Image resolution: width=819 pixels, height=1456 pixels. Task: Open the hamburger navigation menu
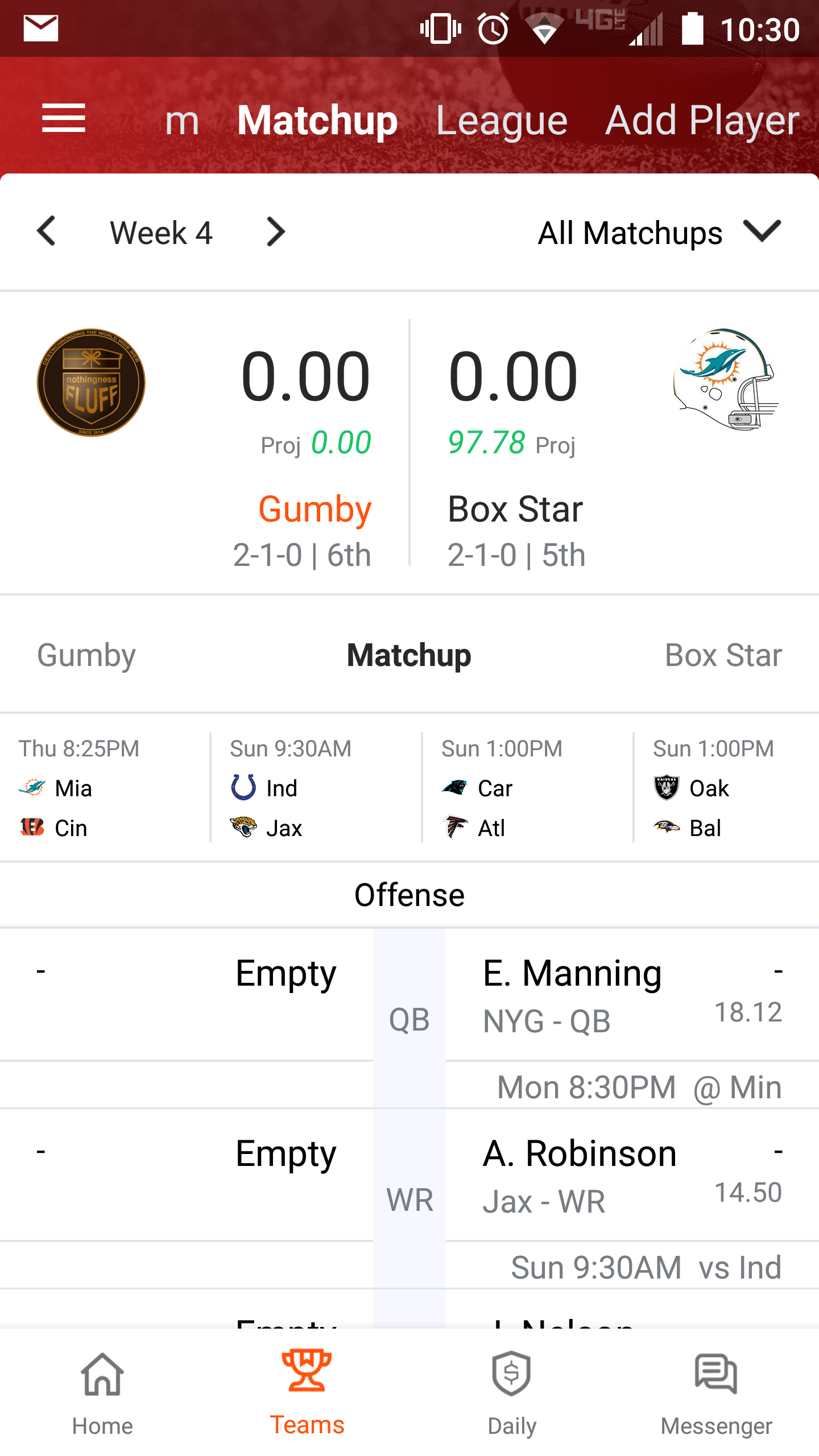click(x=64, y=118)
